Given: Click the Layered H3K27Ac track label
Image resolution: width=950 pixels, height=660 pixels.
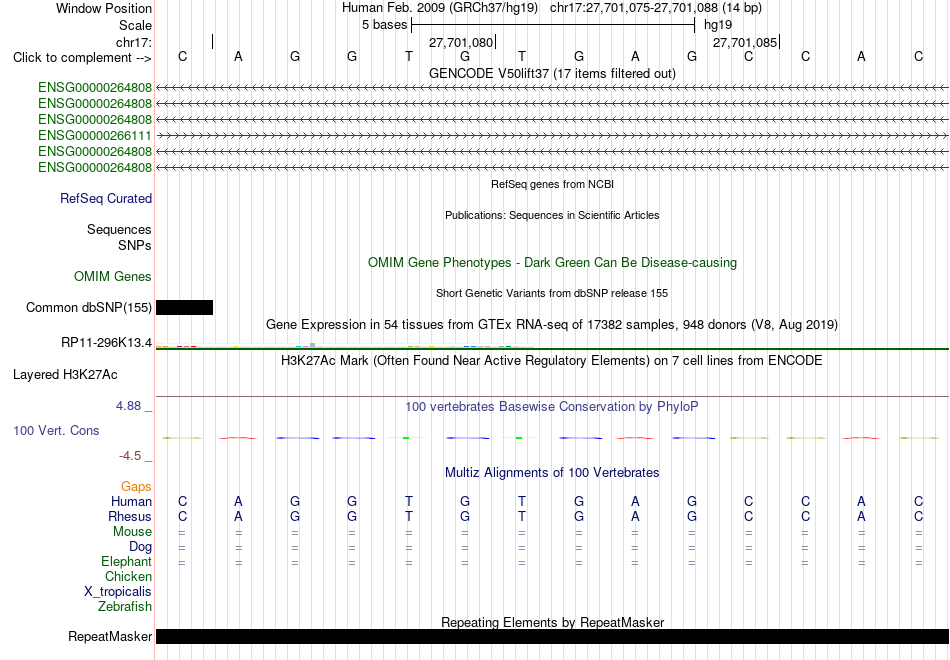Looking at the screenshot, I should [65, 375].
